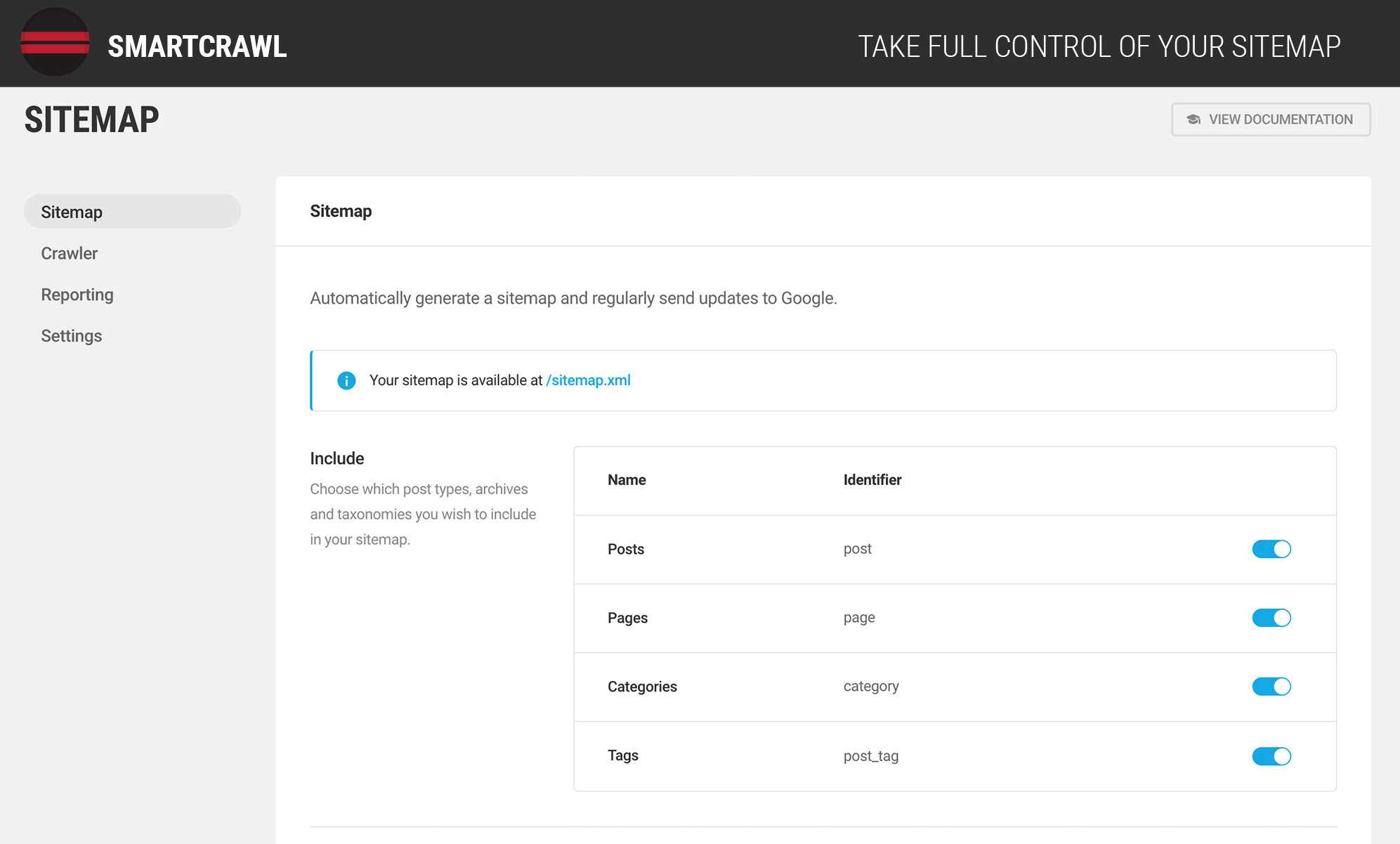
Task: Click the SmartCrawl round logo icon
Action: [55, 42]
